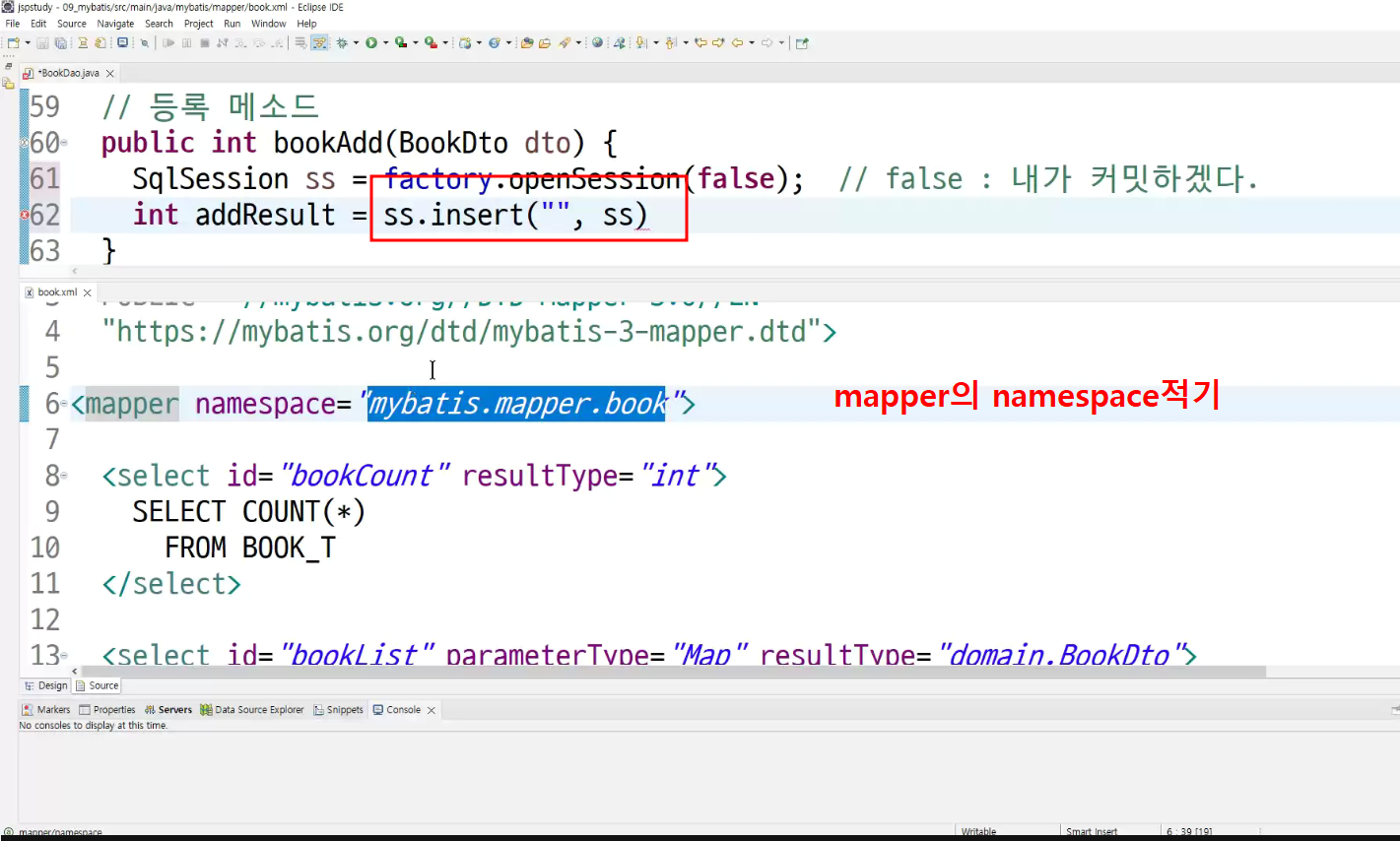The width and height of the screenshot is (1400, 841).
Task: Switch to the Servers tab
Action: [x=167, y=709]
